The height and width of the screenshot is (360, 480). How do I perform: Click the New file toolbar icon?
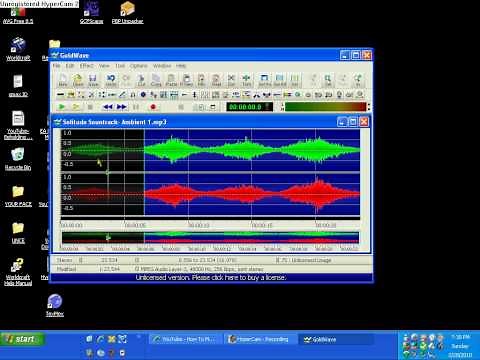coord(63,80)
